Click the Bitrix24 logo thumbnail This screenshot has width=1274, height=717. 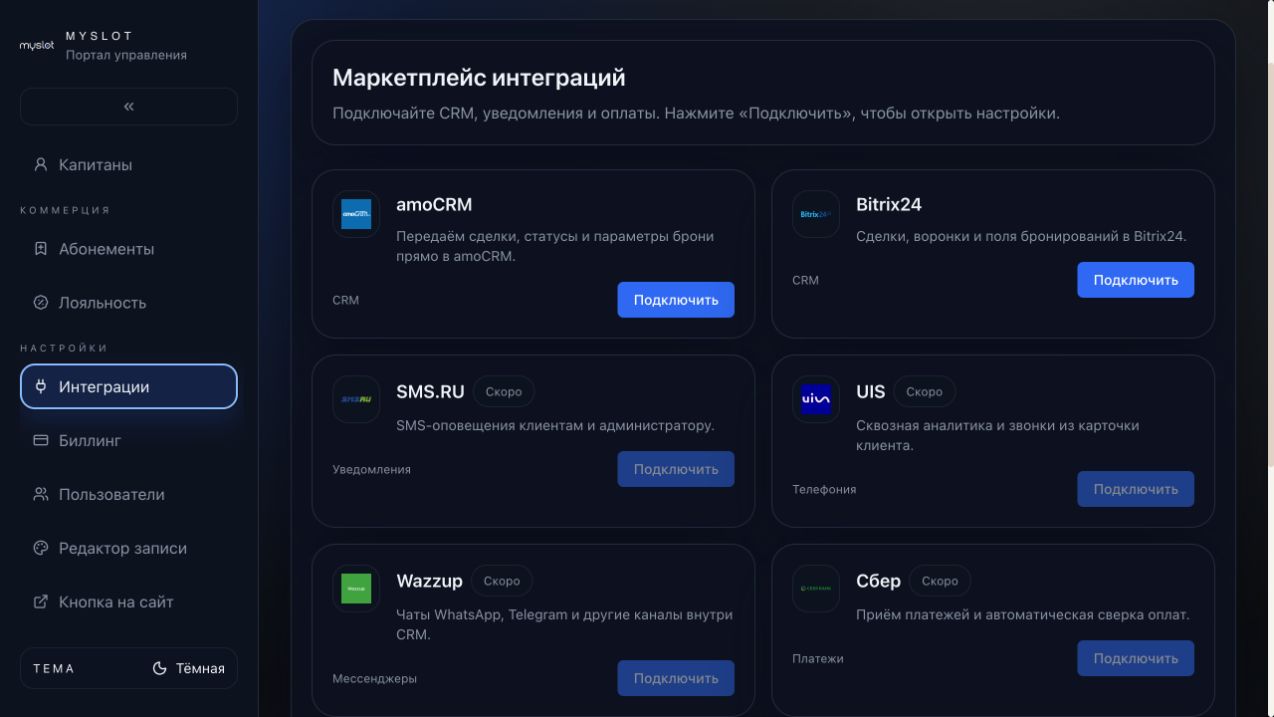tap(816, 214)
